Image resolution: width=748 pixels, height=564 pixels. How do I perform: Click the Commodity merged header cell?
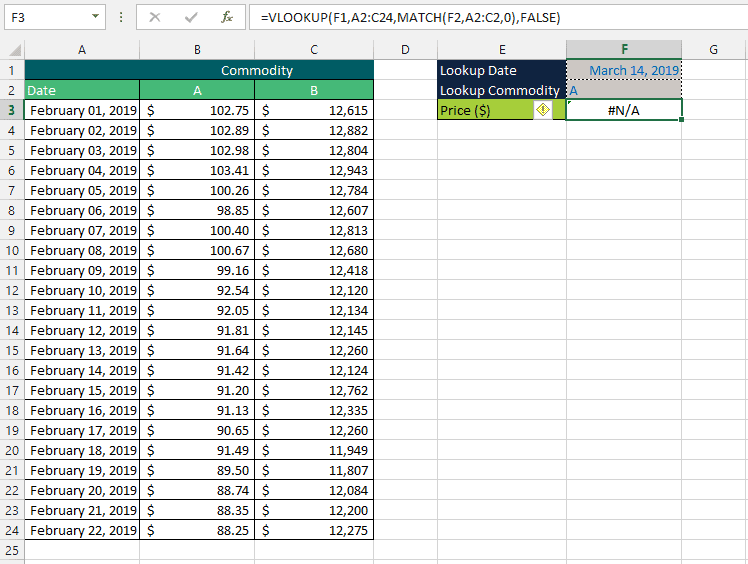(x=199, y=70)
